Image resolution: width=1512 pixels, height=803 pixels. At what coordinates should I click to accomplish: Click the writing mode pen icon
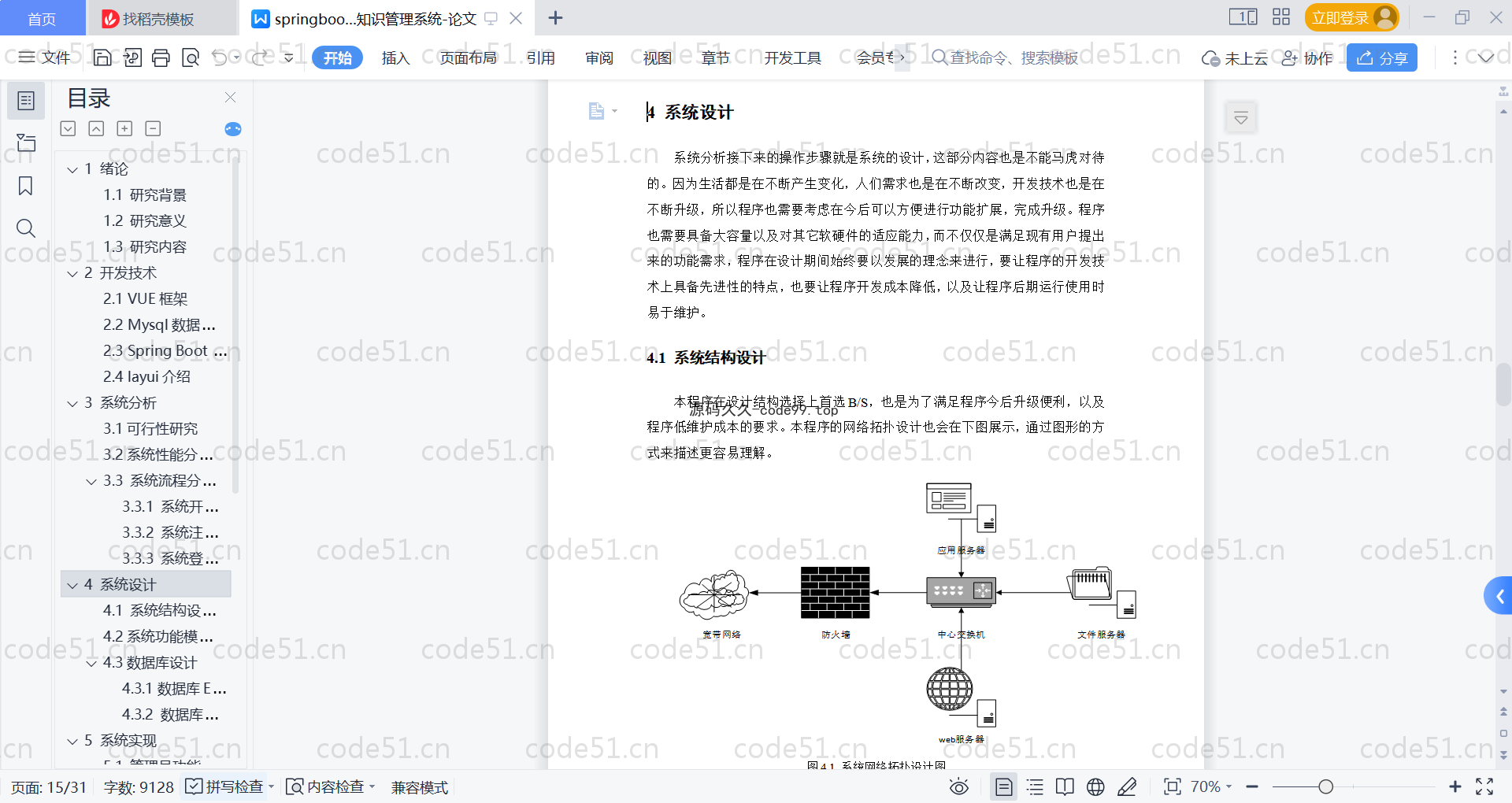[x=1127, y=786]
